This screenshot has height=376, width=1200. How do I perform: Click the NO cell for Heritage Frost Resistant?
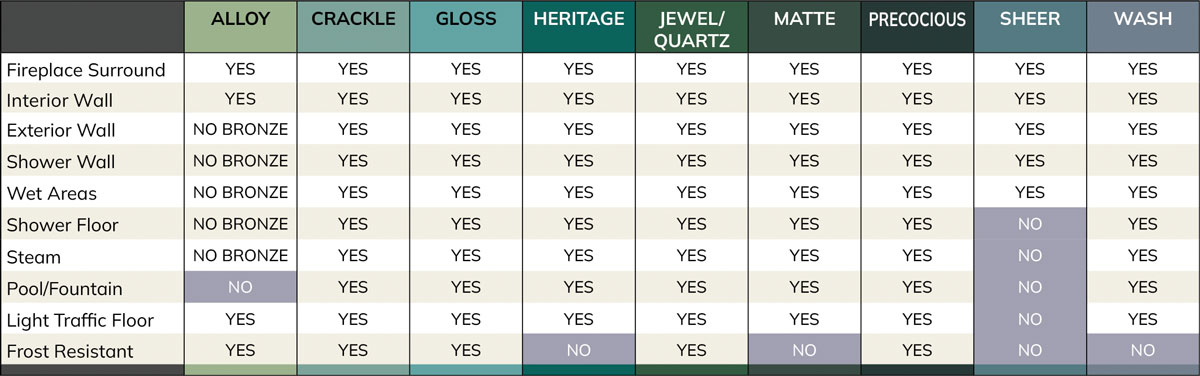(x=578, y=350)
